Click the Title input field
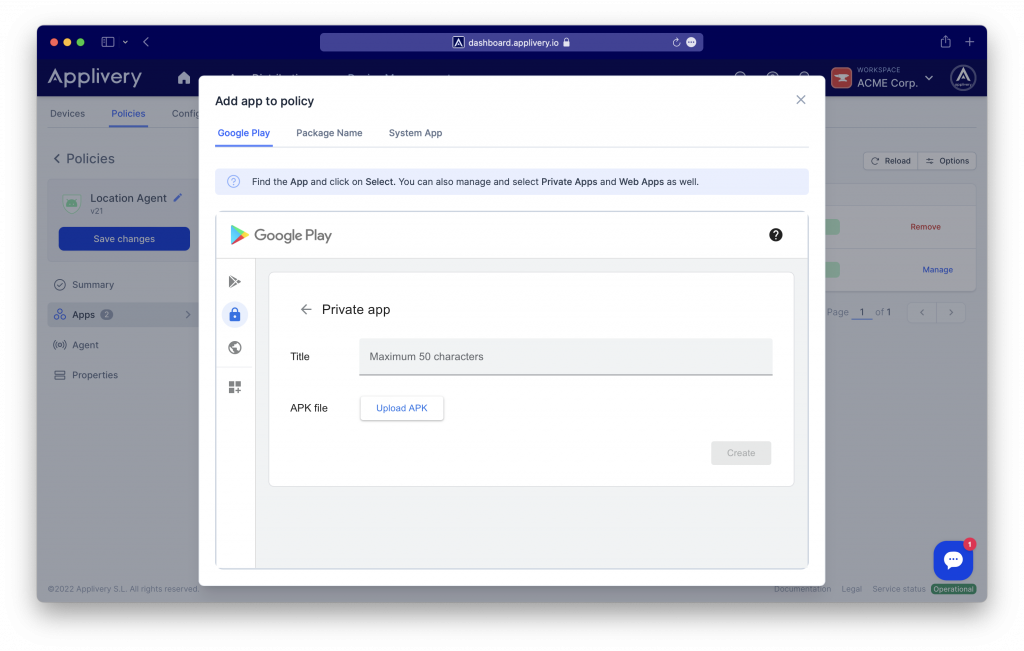Viewport: 1024px width, 651px height. click(x=566, y=357)
